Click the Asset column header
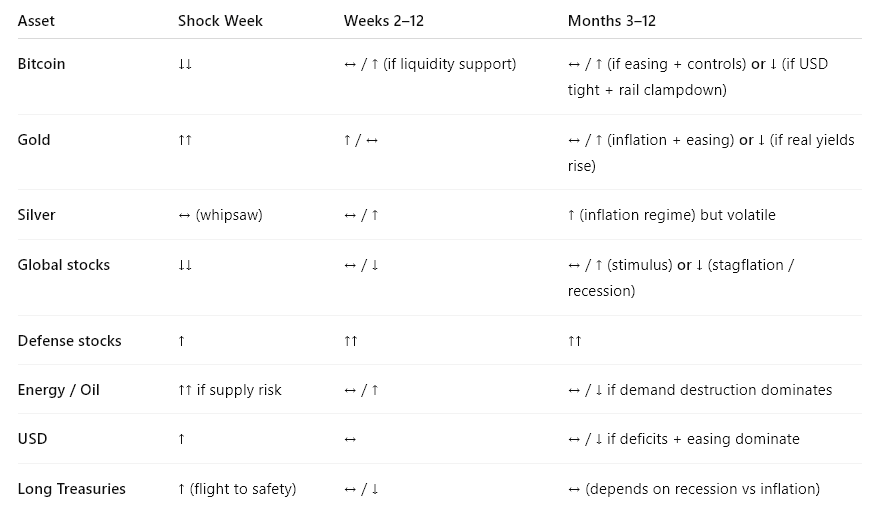Image resolution: width=879 pixels, height=521 pixels. [x=36, y=21]
